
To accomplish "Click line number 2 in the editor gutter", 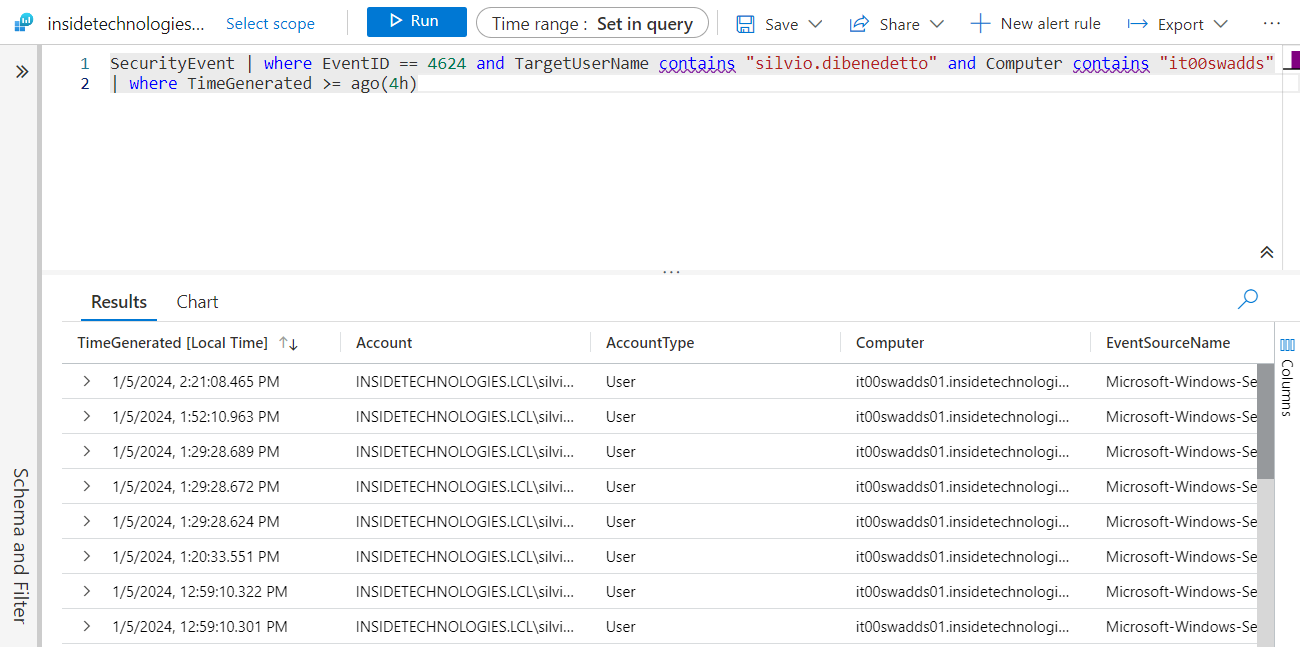I will point(85,84).
